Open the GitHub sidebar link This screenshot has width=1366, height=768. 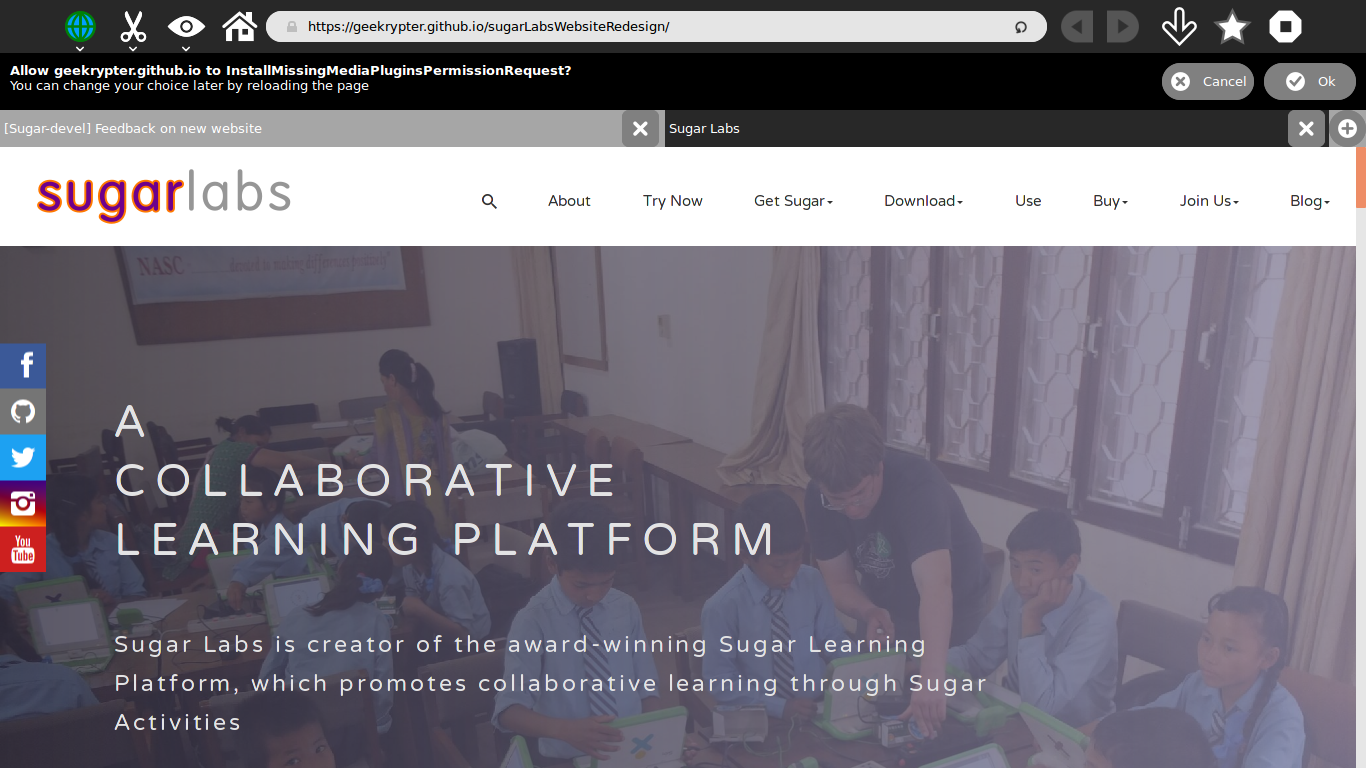[23, 411]
